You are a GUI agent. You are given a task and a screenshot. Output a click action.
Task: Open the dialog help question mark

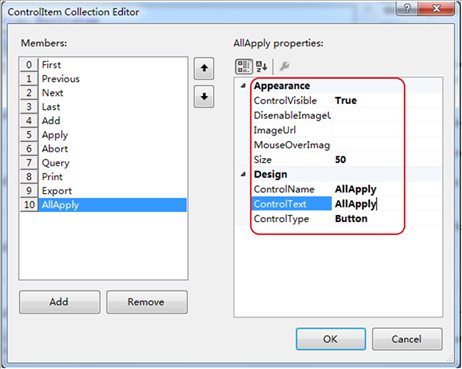407,8
